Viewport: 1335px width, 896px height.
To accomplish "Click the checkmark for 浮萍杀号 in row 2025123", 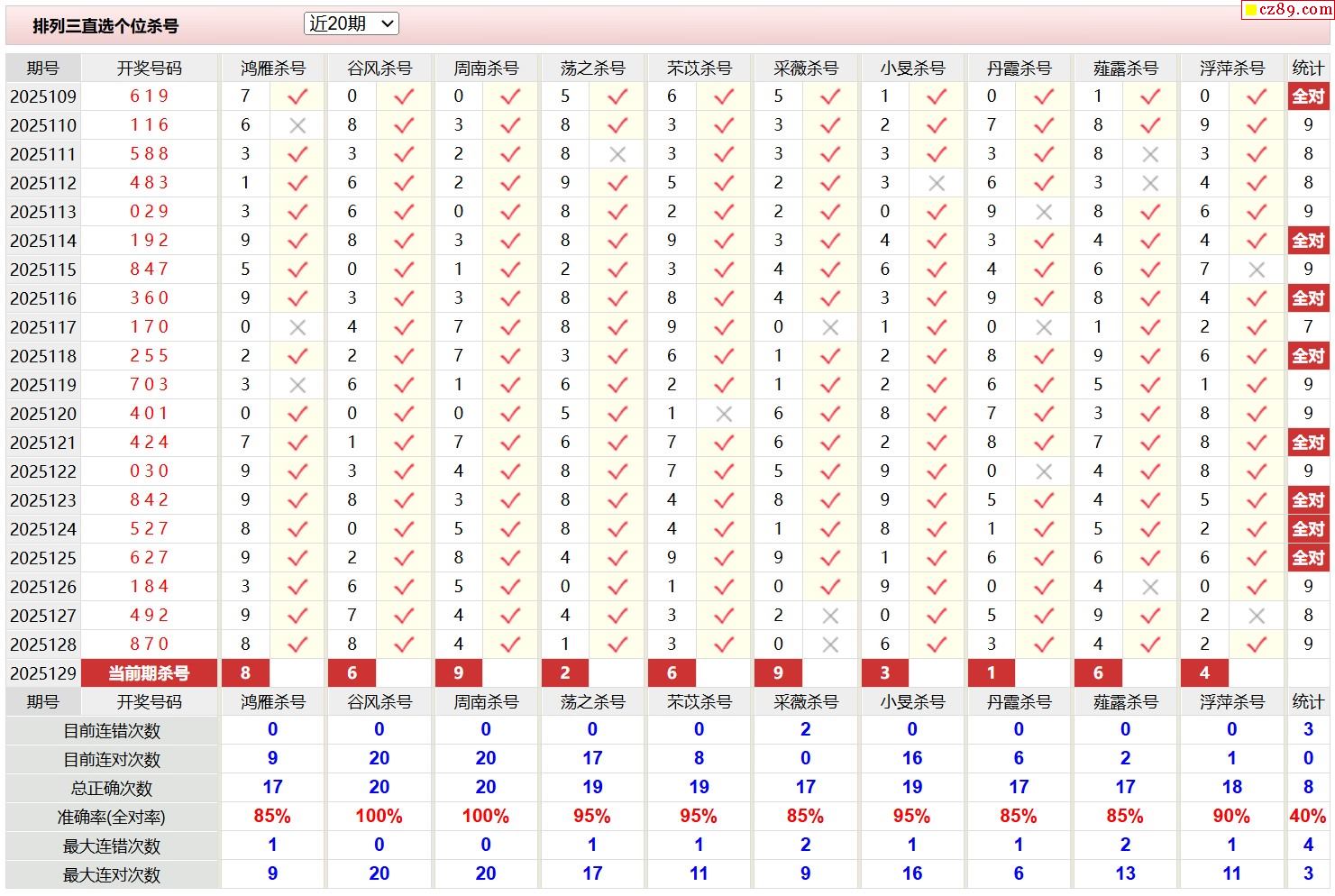I will point(1257,500).
